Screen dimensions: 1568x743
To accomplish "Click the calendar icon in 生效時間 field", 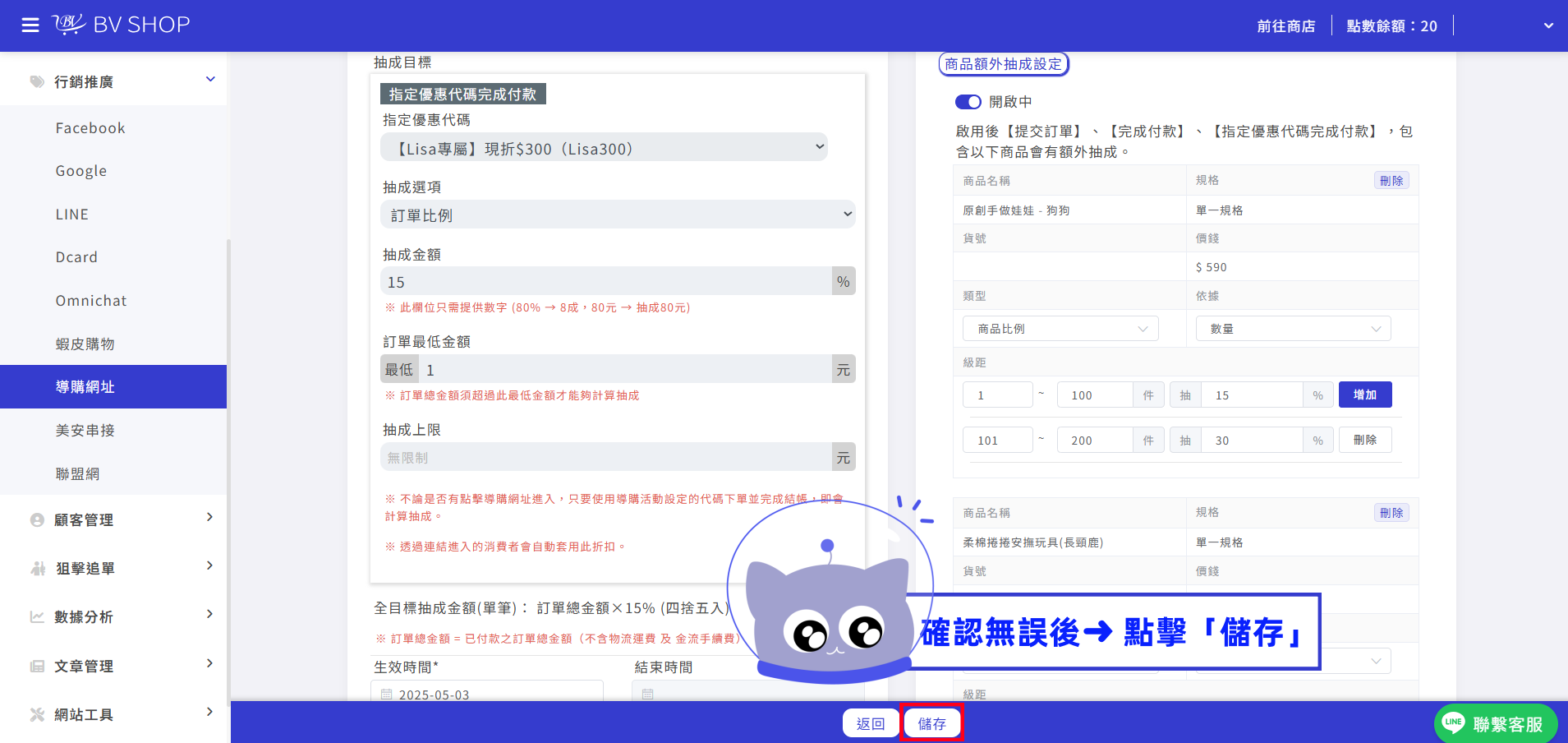I will coord(386,695).
